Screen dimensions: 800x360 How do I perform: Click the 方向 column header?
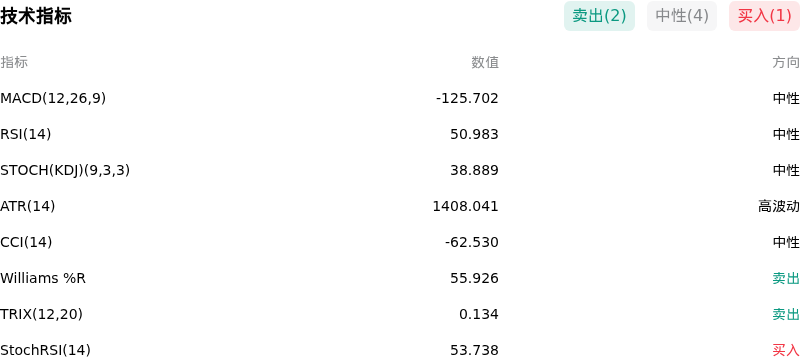786,62
